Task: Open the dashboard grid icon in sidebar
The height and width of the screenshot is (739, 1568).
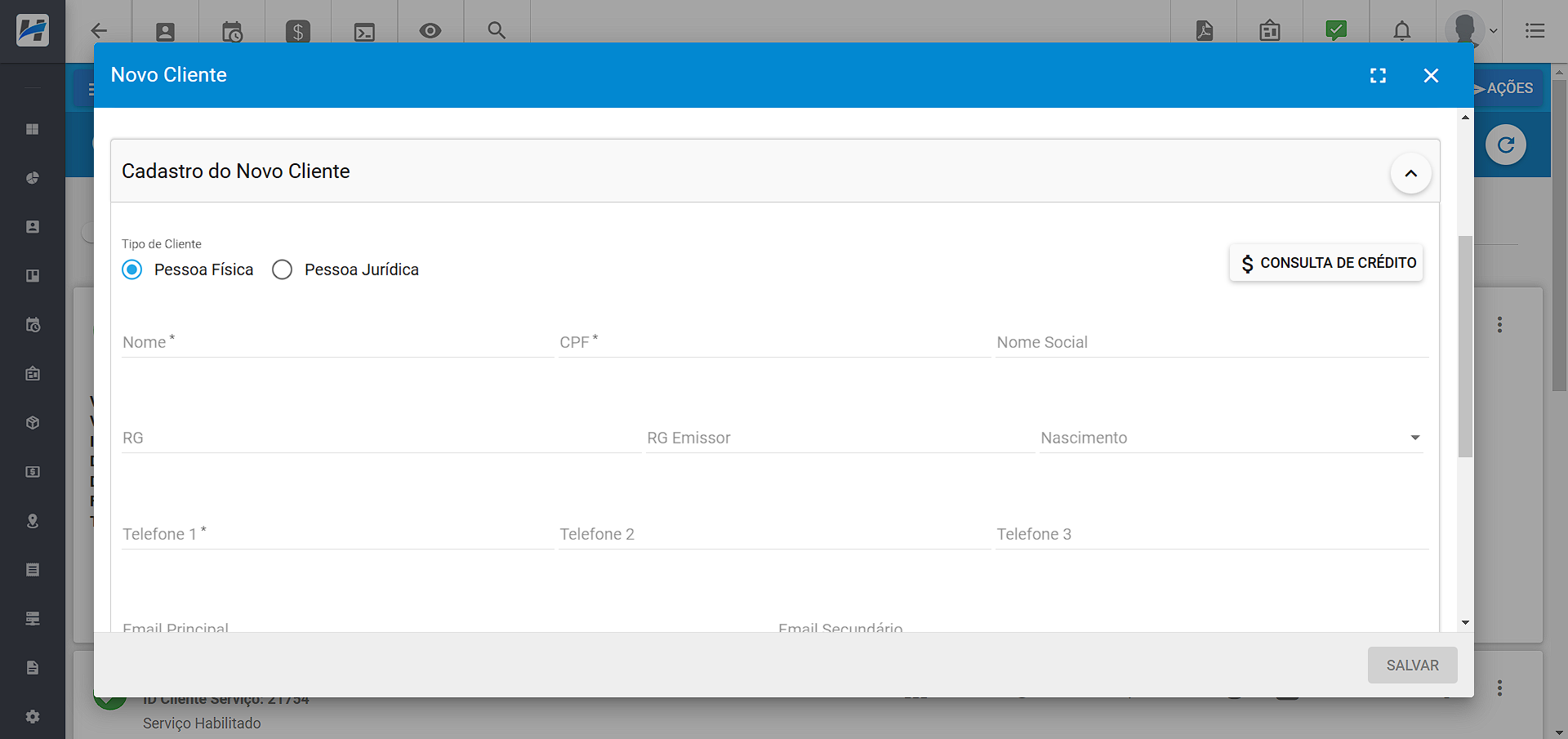Action: click(x=33, y=129)
